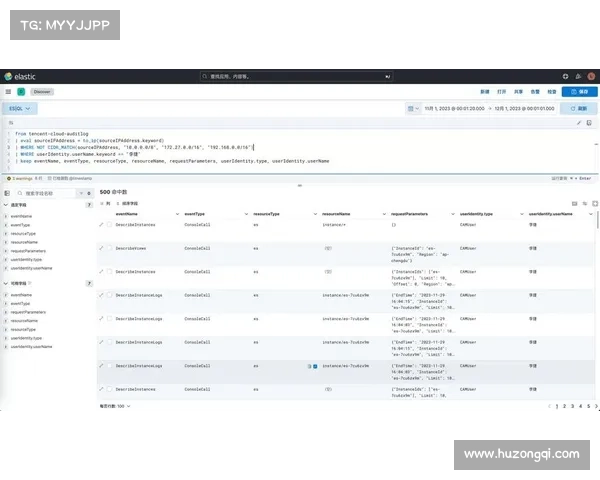The width and height of the screenshot is (600, 480).
Task: Toggle the field list sidebar icon
Action: (8, 192)
